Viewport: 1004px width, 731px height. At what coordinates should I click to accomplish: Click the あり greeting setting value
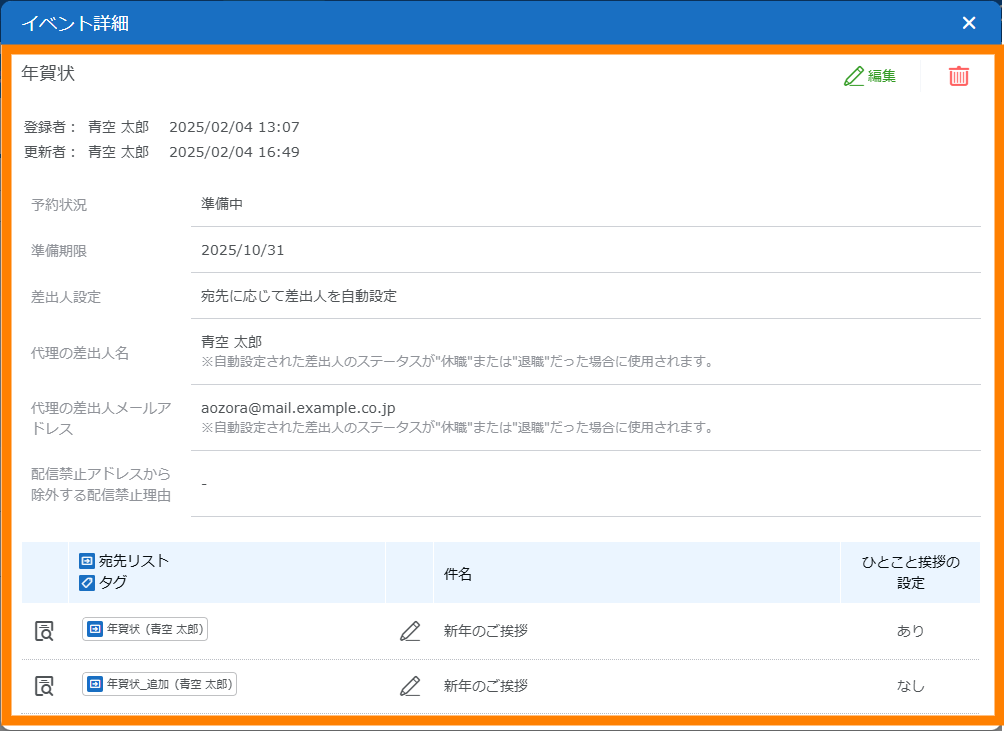[910, 631]
